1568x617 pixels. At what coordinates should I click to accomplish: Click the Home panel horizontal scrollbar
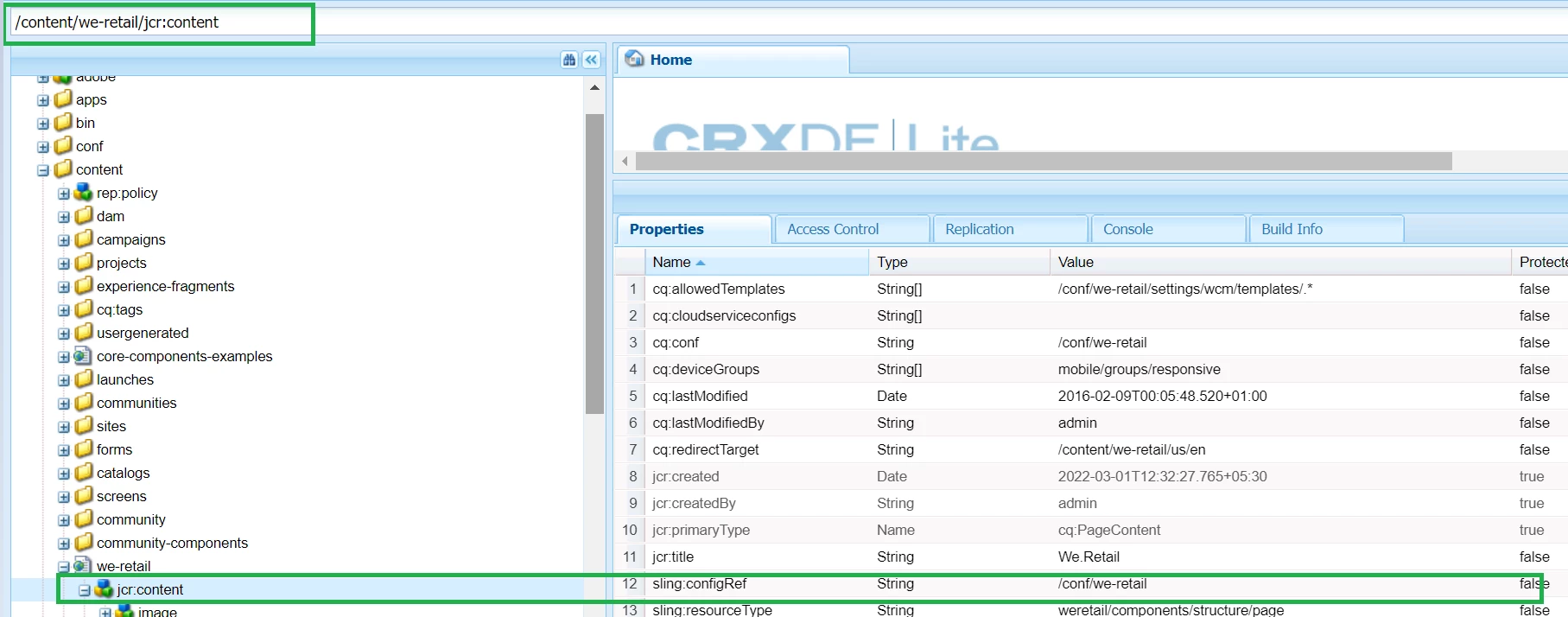click(1044, 161)
